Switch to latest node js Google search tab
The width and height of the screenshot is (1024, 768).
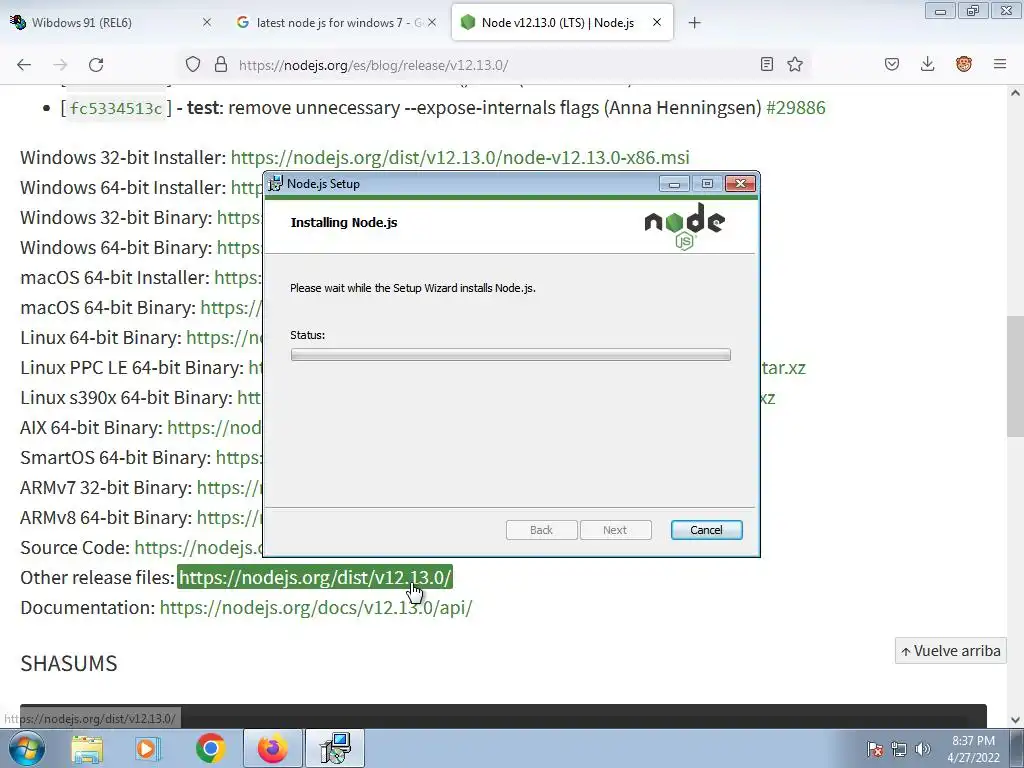(336, 22)
